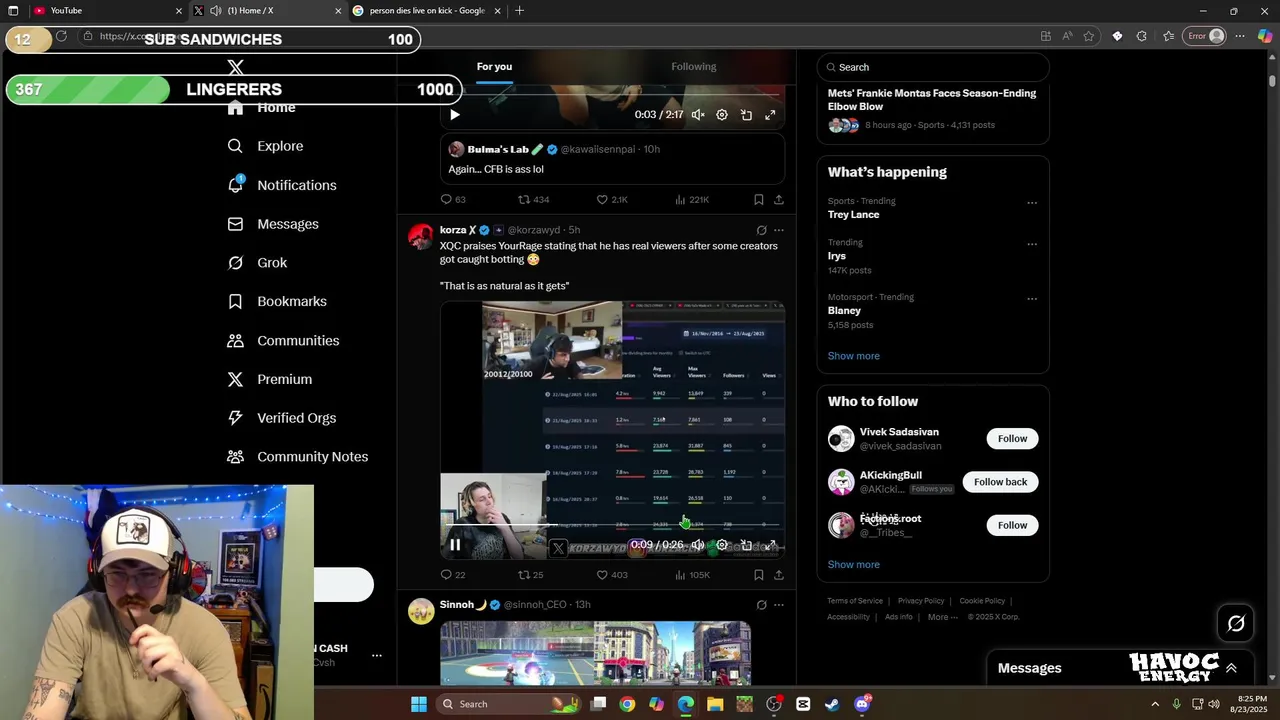Mute korza's playing video
This screenshot has width=1280, height=720.
[698, 545]
